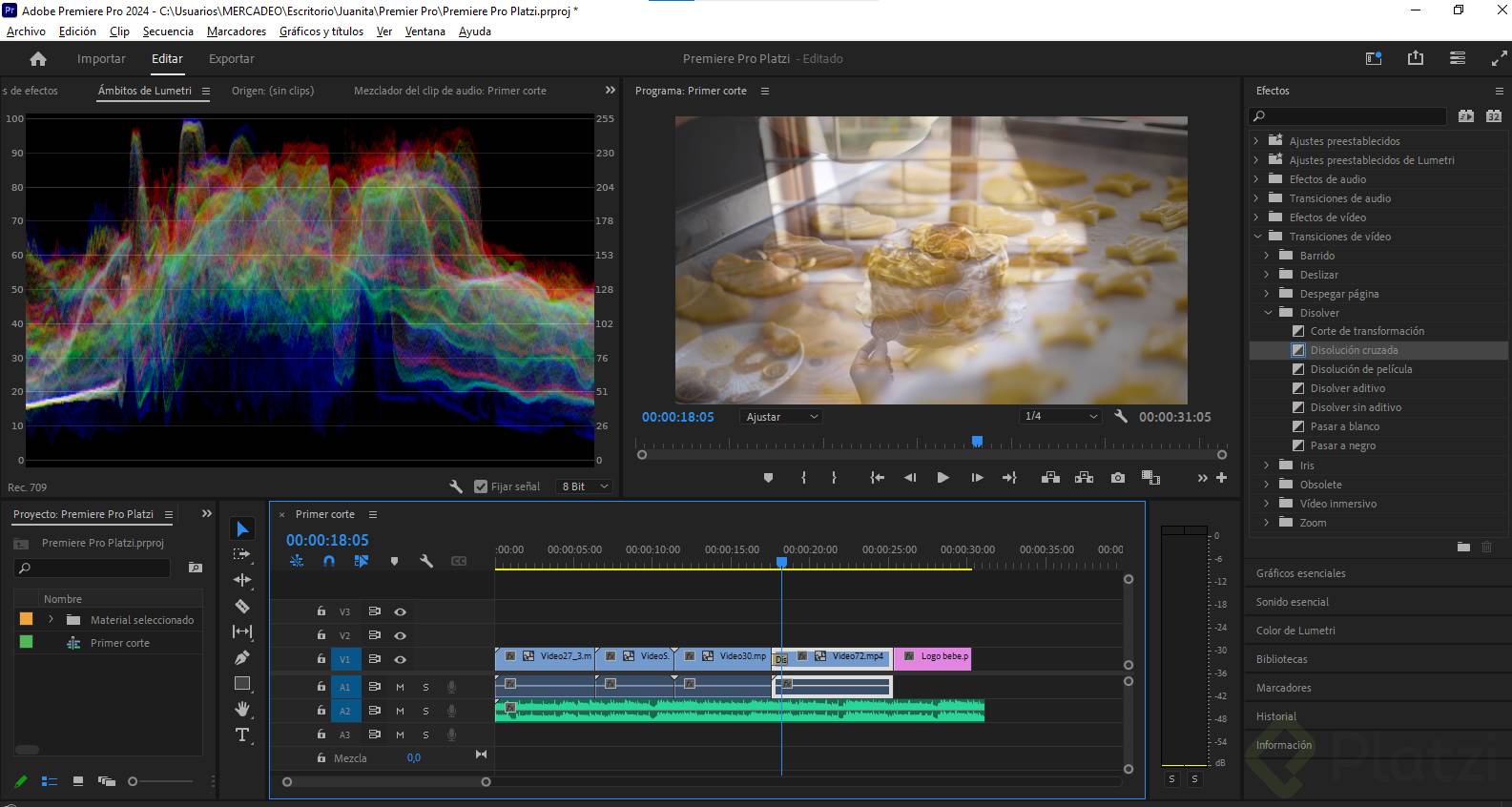Select the Pasar a negro transition

(1342, 445)
